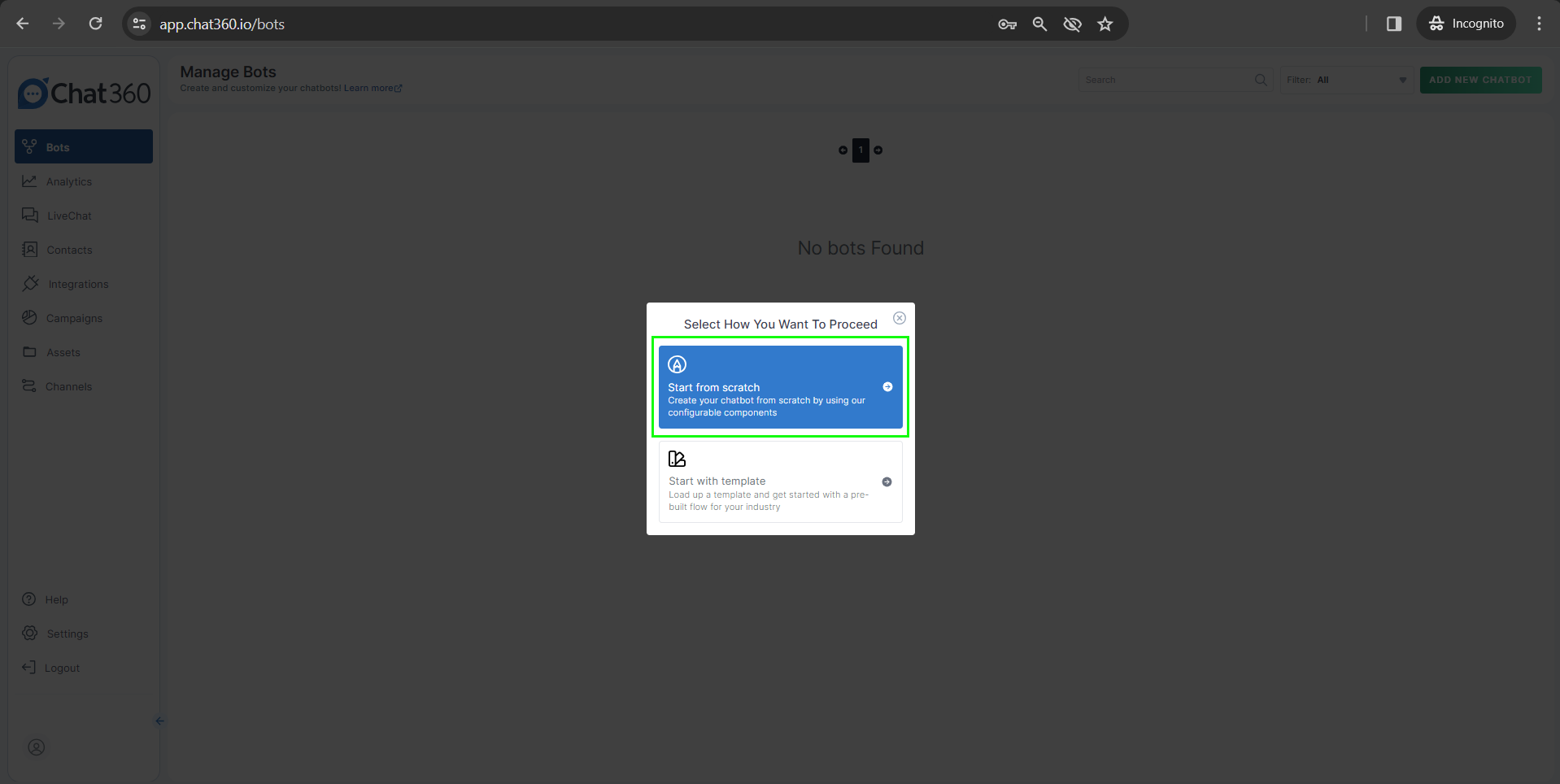Viewport: 1560px width, 784px height.
Task: Reload the browser page
Action: coord(96,24)
